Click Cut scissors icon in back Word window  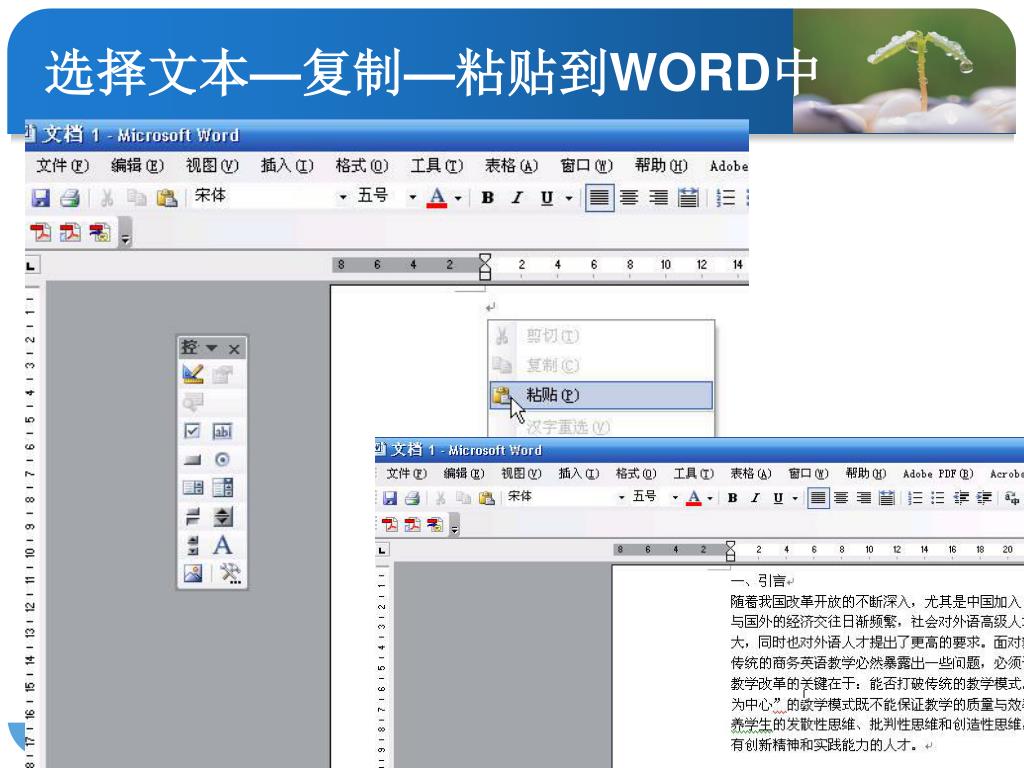pyautogui.click(x=106, y=197)
